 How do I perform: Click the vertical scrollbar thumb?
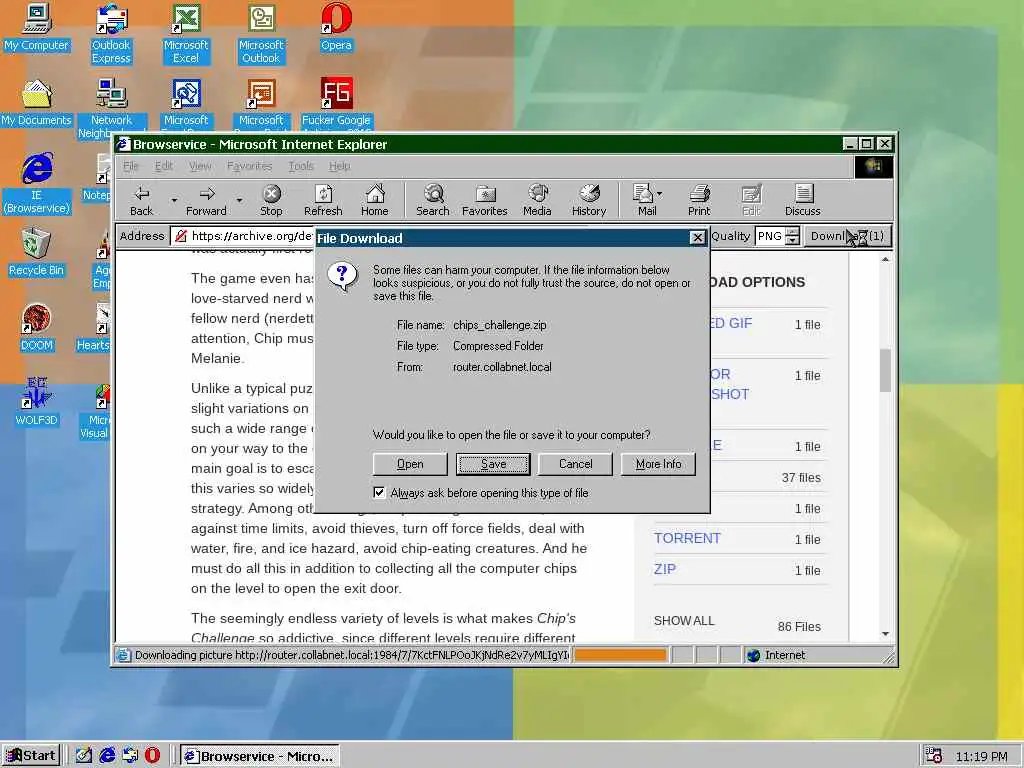885,370
